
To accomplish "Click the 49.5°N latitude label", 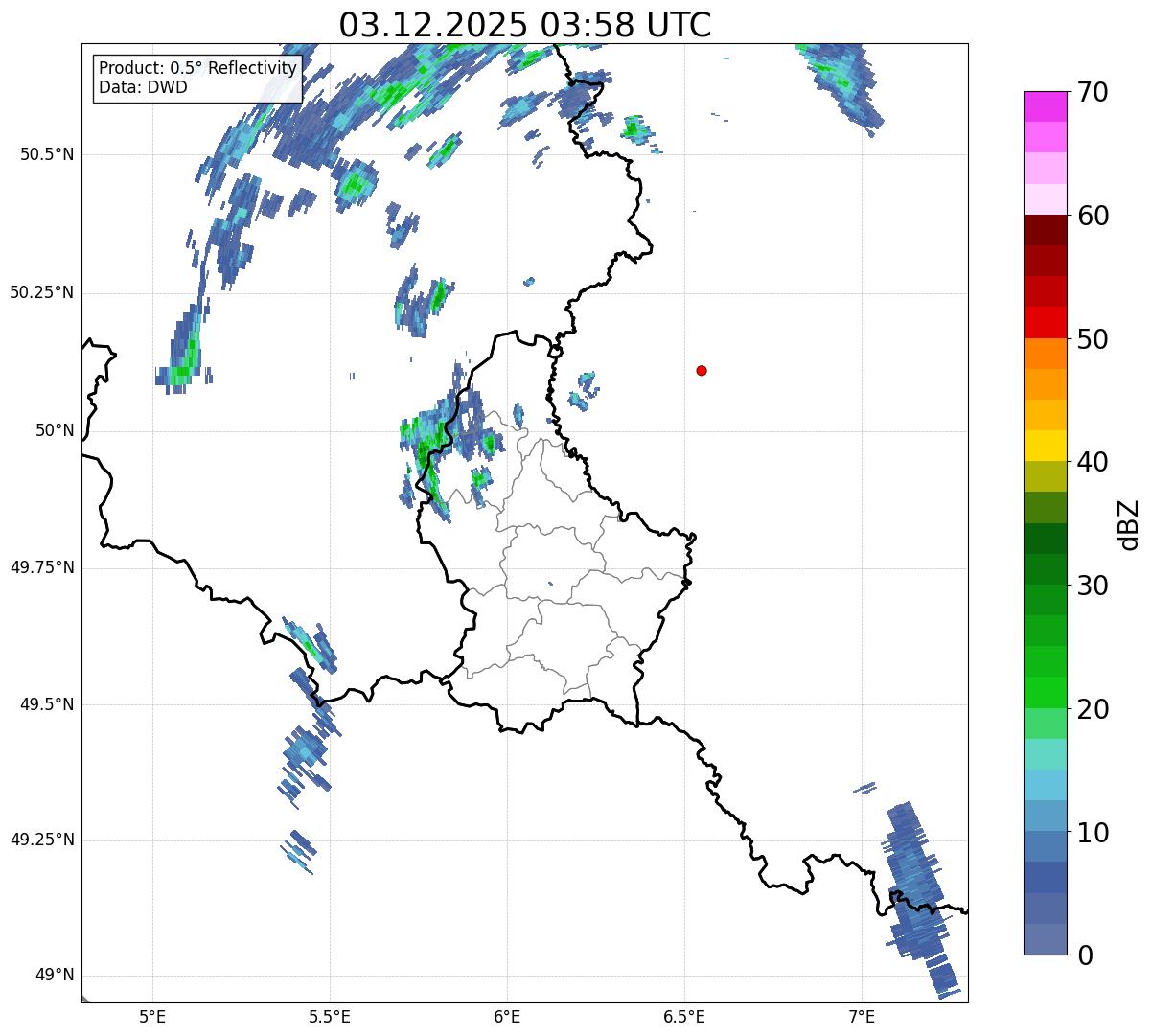I will 48,704.
